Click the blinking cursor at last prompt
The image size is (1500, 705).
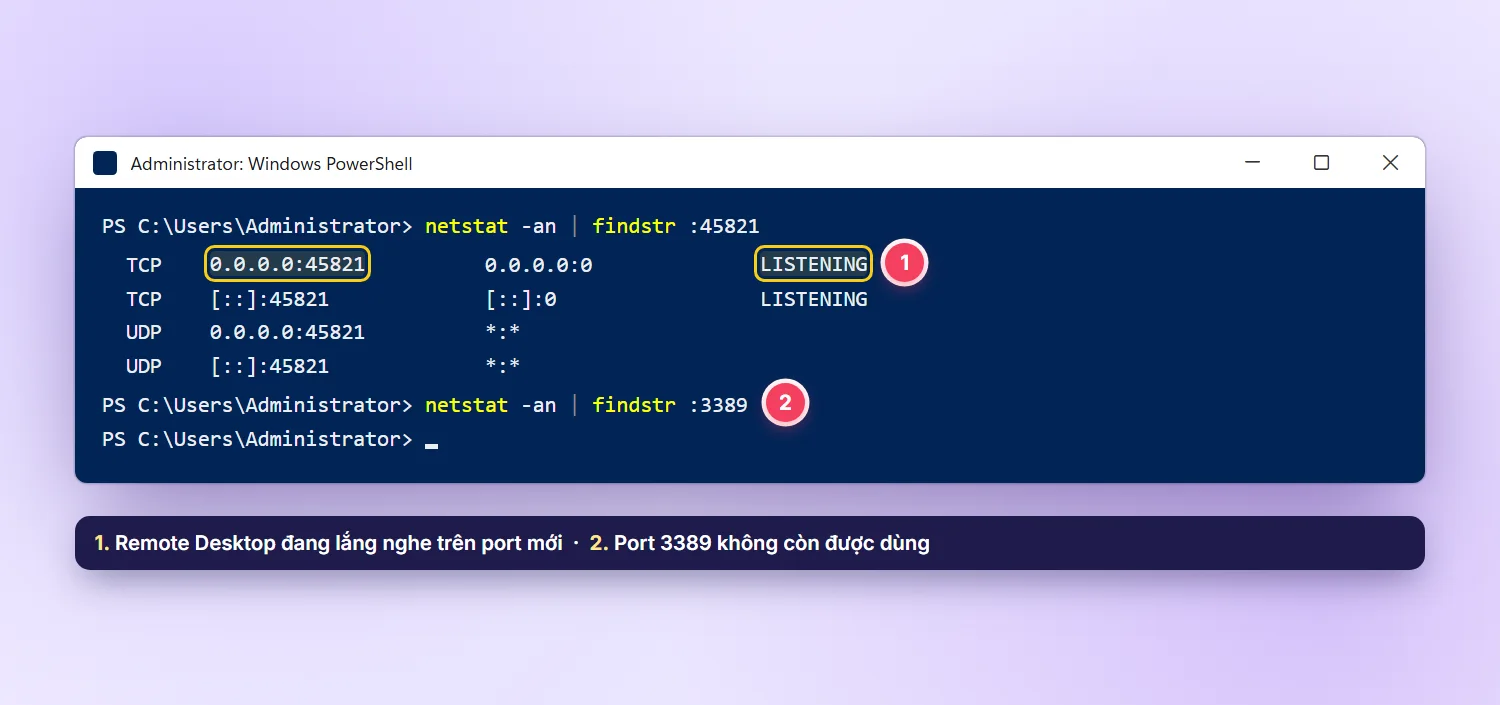point(431,446)
